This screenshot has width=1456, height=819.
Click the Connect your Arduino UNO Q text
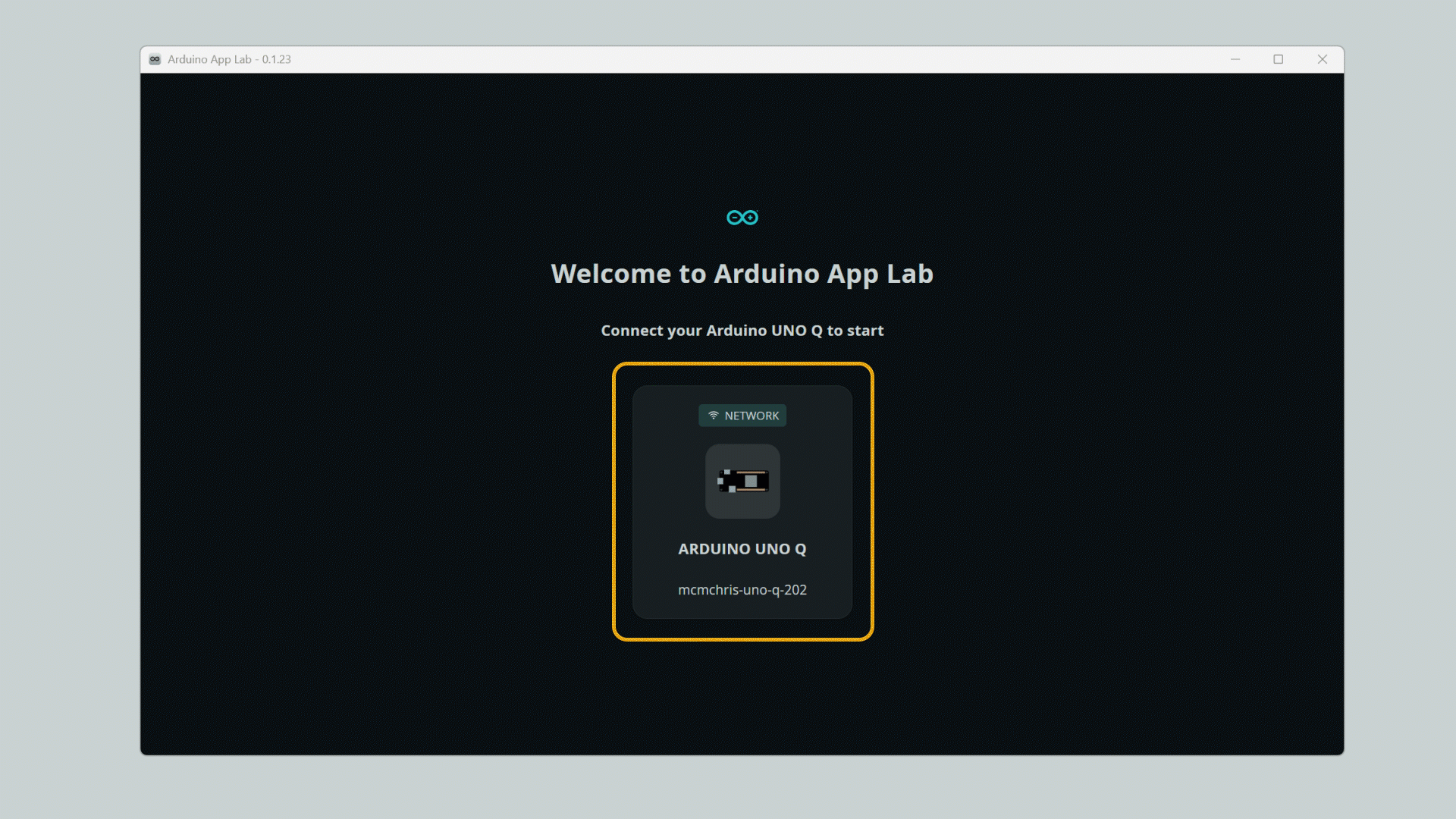point(742,331)
